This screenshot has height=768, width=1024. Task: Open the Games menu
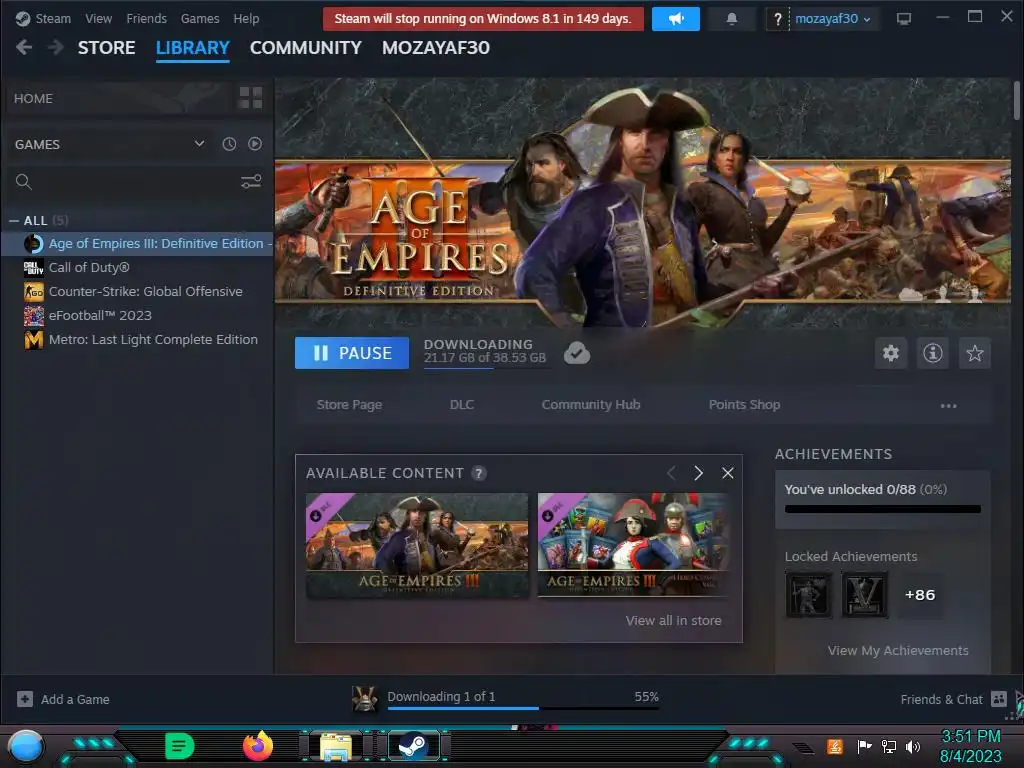(x=200, y=19)
